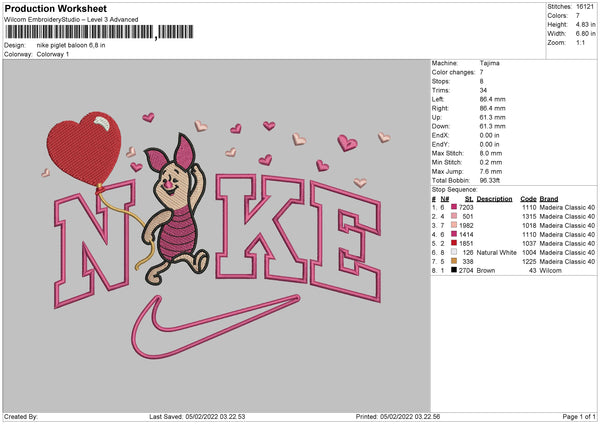
Task: Select thread code 1315
Action: pos(529,216)
